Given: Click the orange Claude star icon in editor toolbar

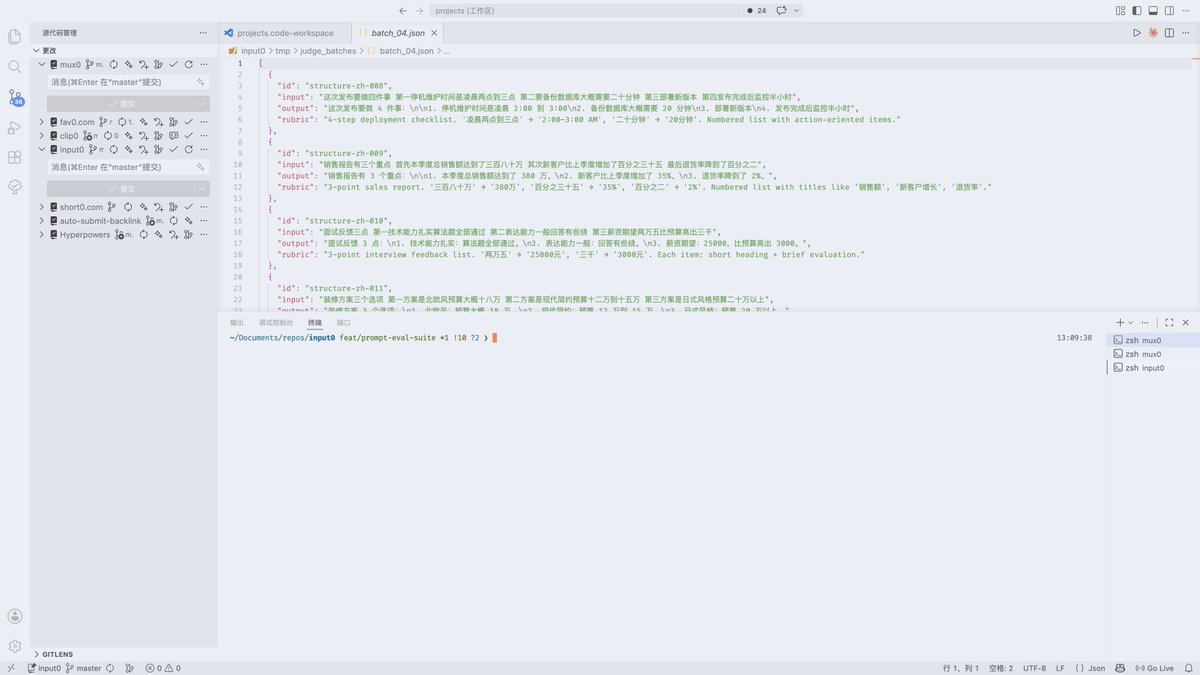Looking at the screenshot, I should 1153,33.
